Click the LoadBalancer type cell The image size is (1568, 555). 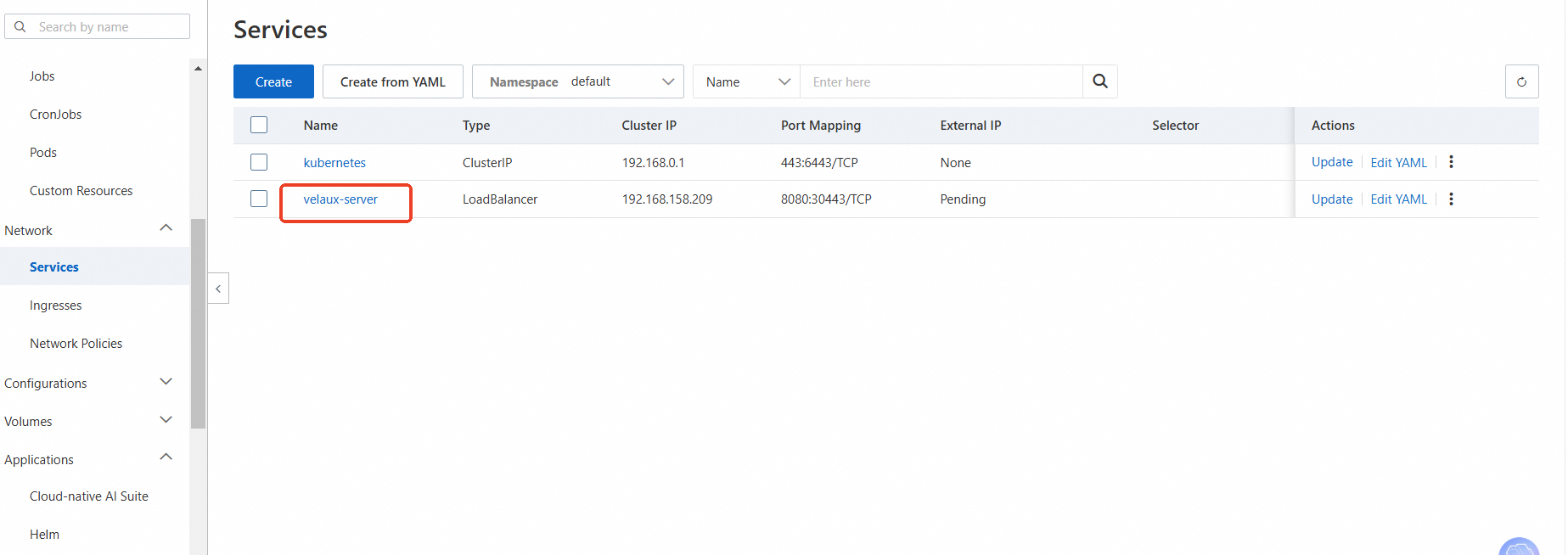point(500,199)
